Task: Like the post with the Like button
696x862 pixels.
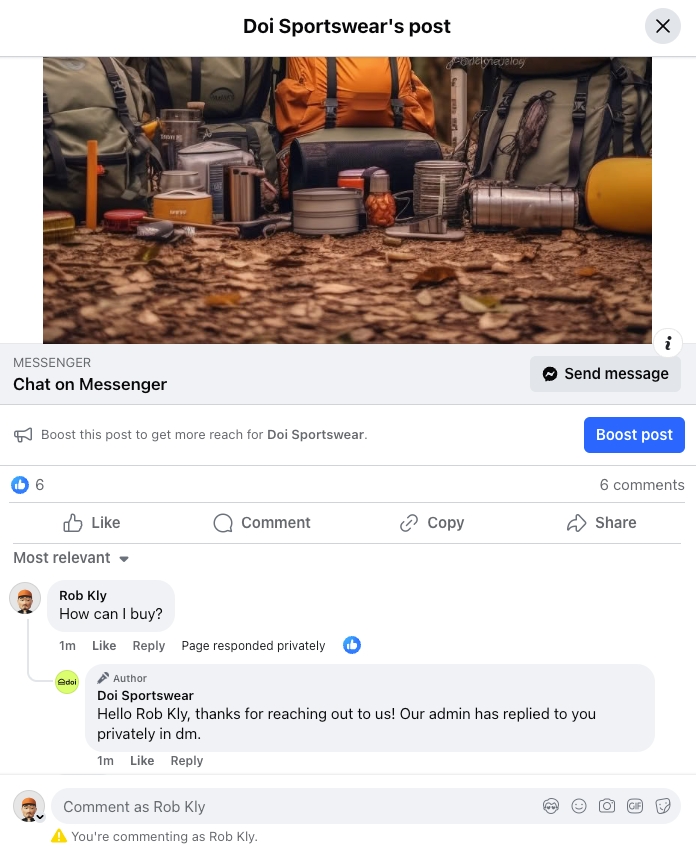Action: point(92,523)
